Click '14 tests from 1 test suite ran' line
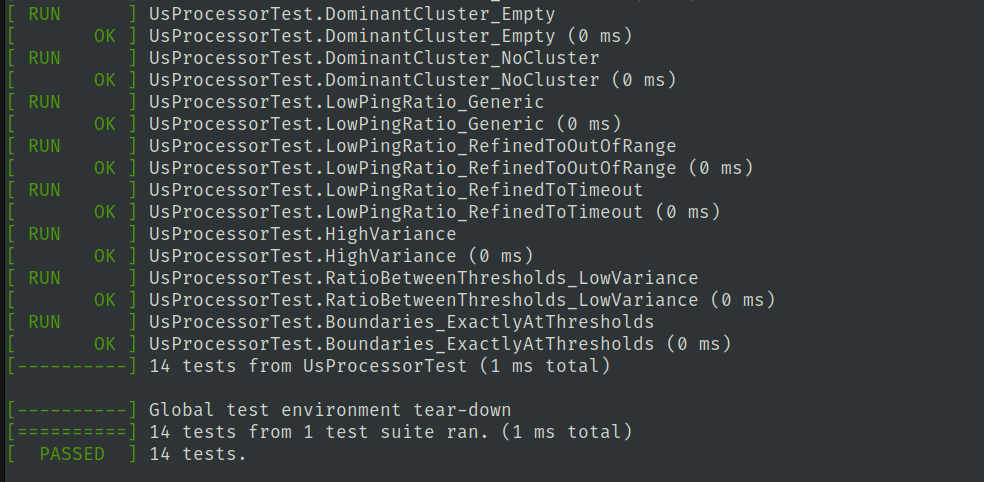The image size is (984, 482). coord(390,432)
